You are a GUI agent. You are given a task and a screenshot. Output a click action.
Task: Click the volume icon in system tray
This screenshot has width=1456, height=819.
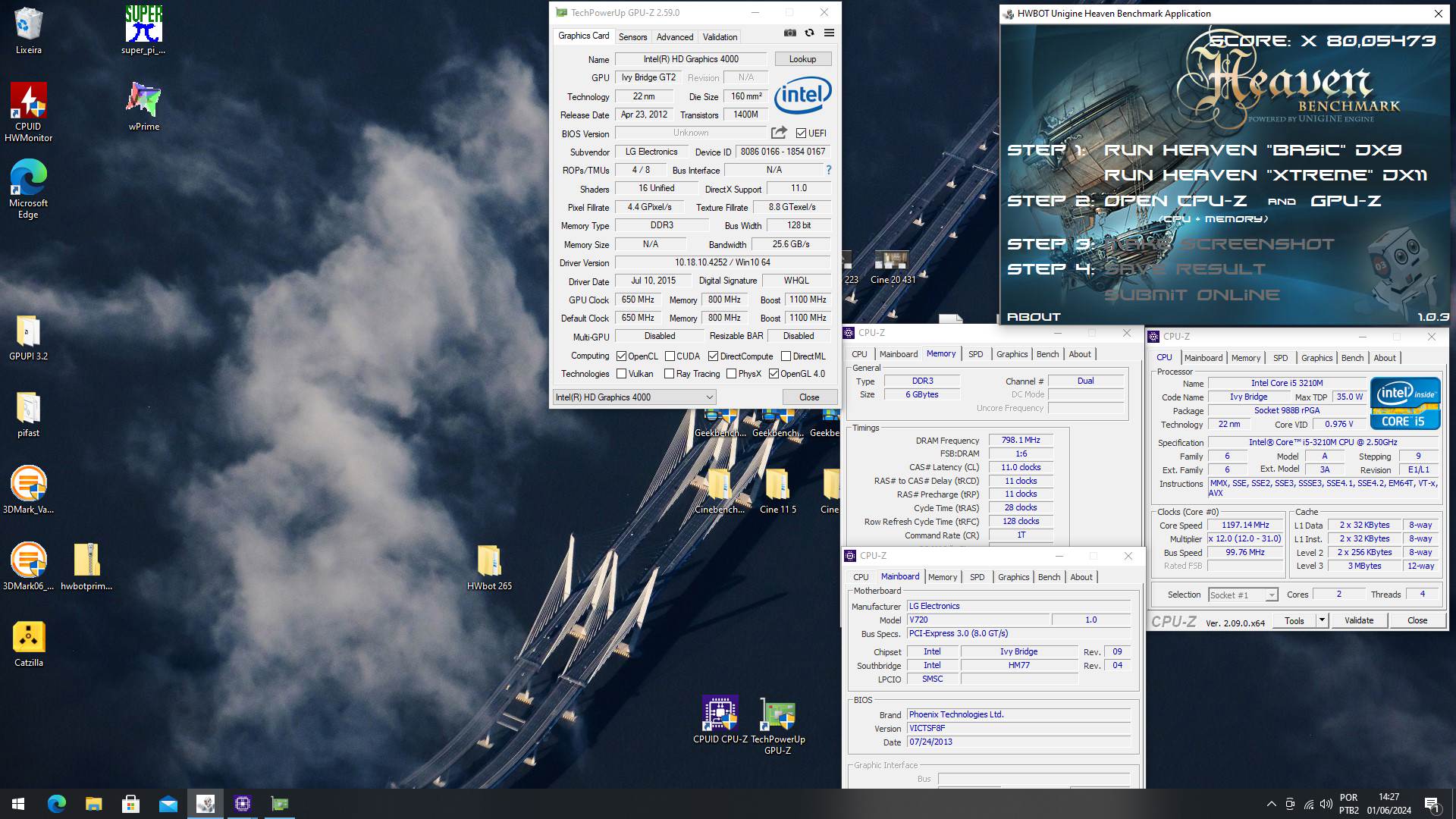(x=1326, y=804)
